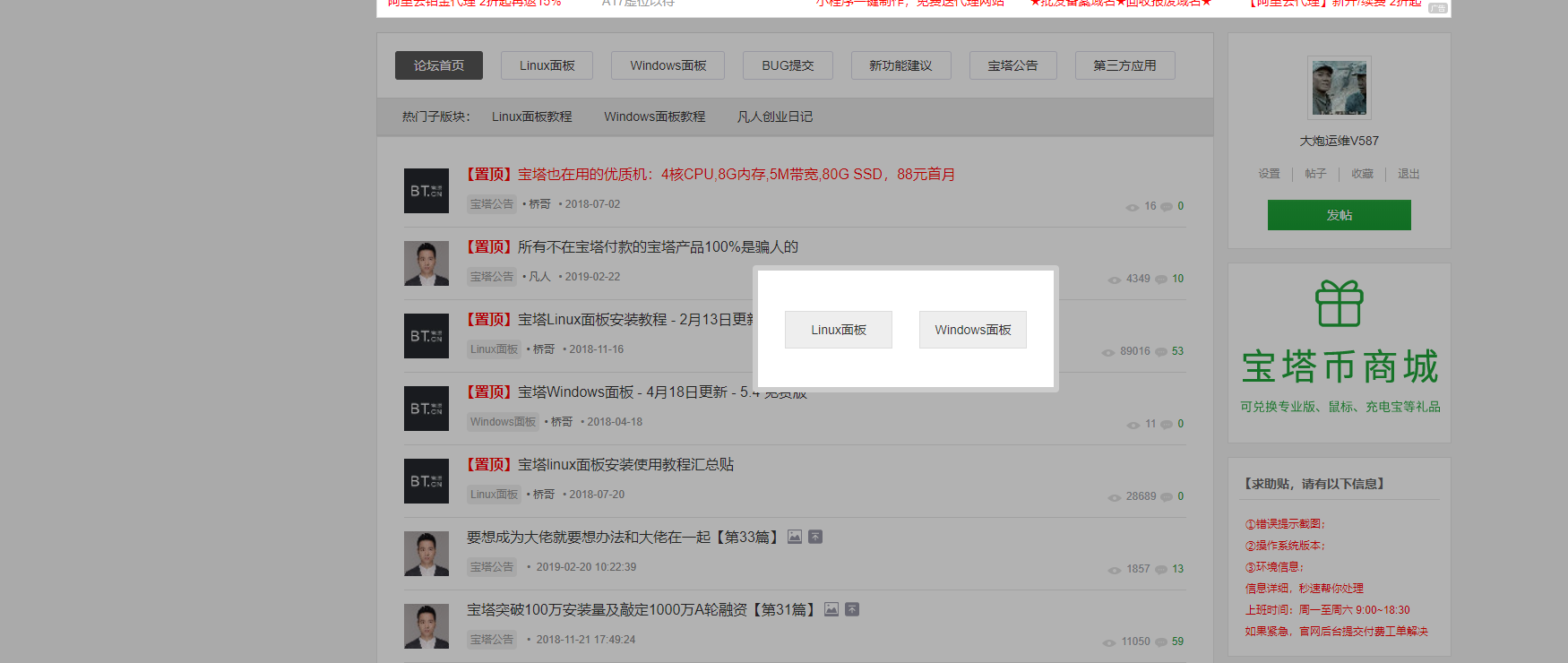The image size is (1568, 663).
Task: Click Linux面板 tag under 教程汇总贴 post
Action: point(495,495)
